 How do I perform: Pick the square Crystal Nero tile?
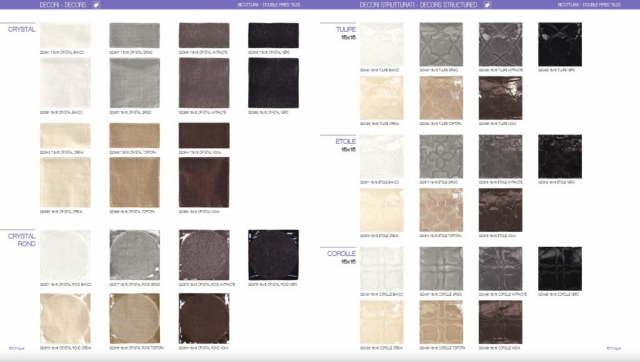tap(273, 83)
